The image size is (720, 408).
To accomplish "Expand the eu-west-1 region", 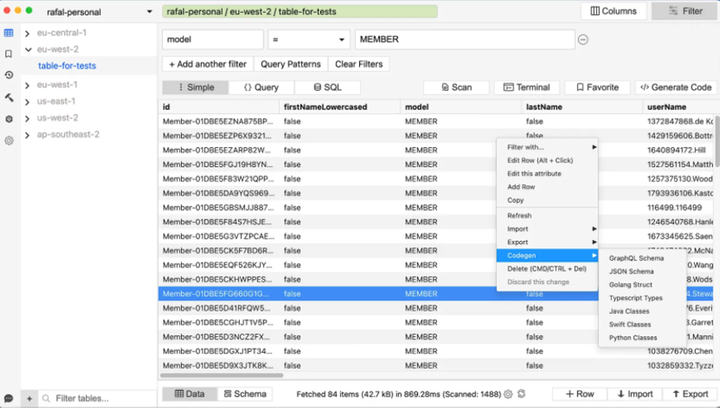I will (28, 85).
